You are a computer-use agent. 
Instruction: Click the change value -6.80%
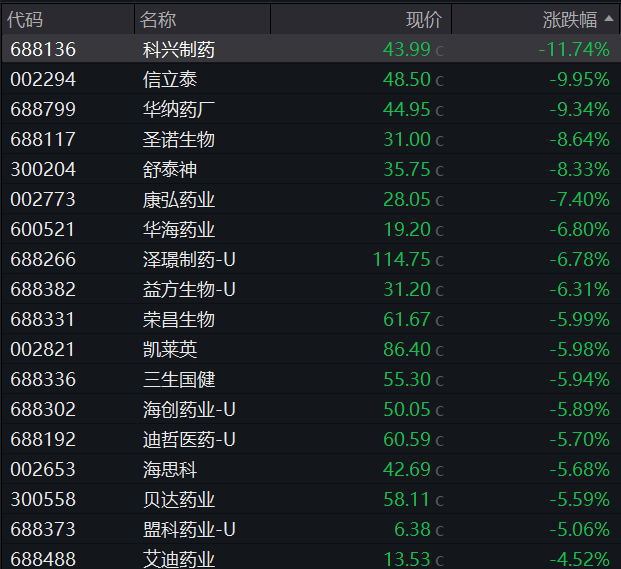[579, 230]
